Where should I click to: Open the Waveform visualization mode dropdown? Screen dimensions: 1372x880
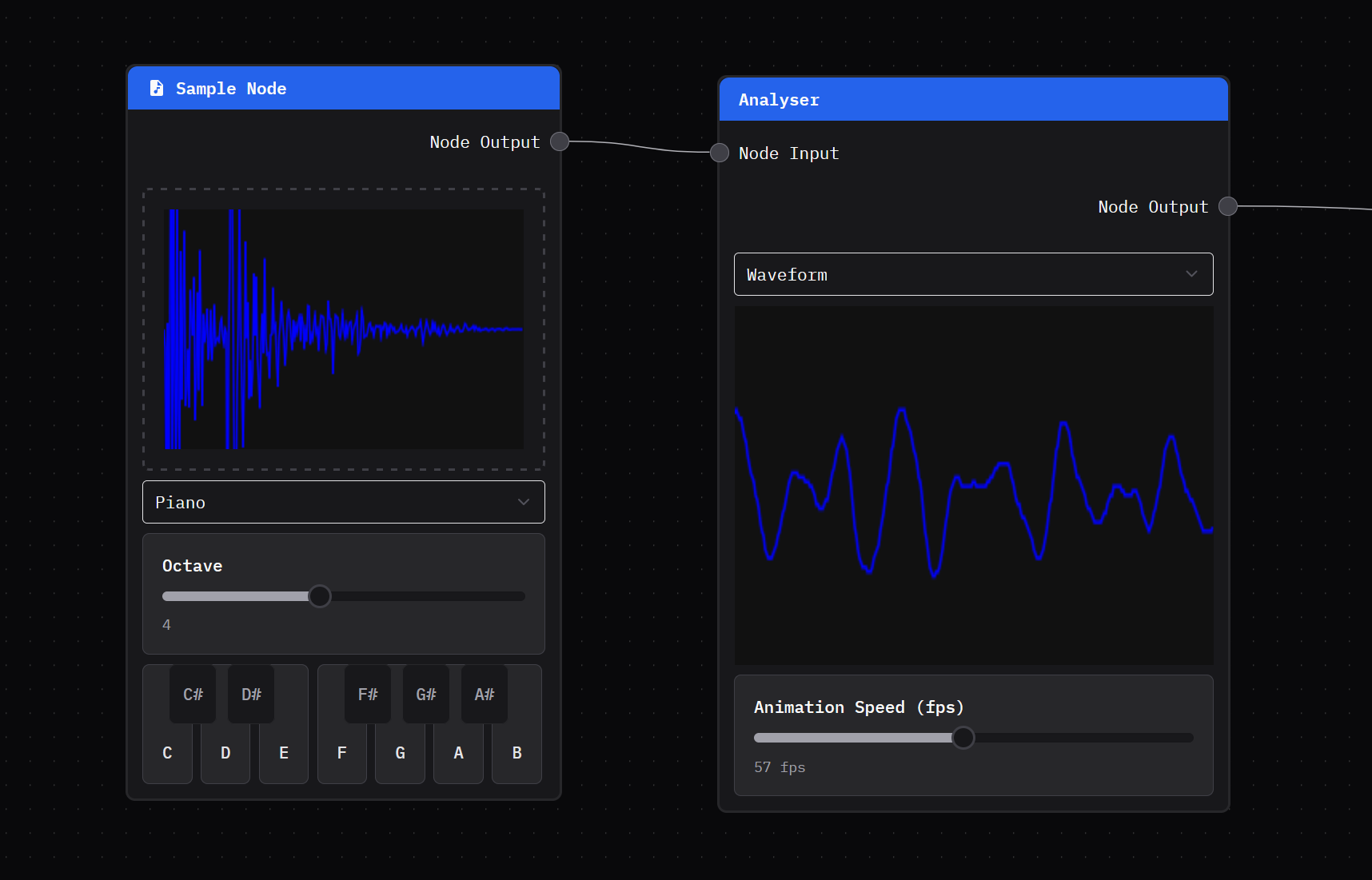click(972, 274)
